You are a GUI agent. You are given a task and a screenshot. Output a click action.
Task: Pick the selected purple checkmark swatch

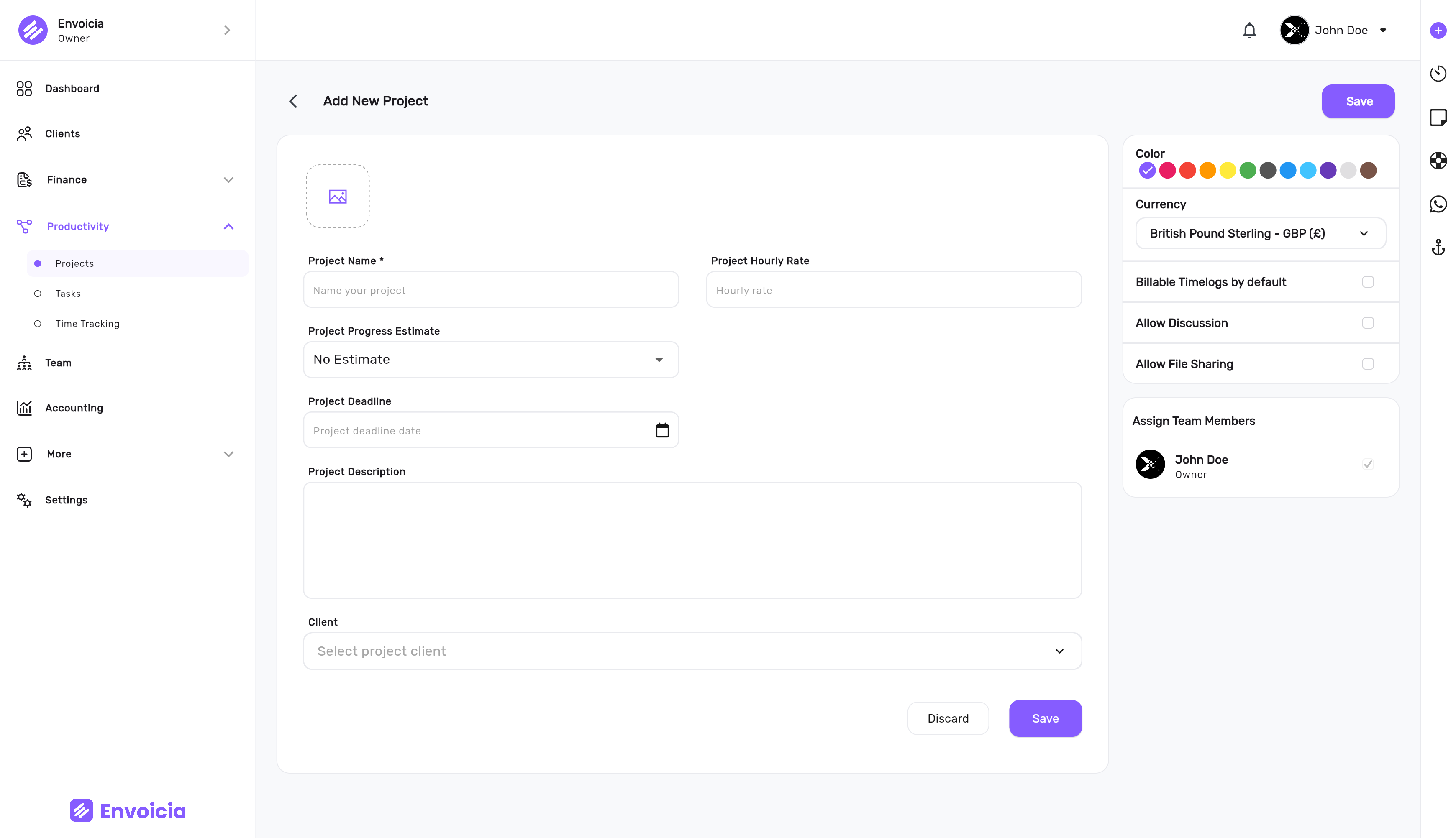pyautogui.click(x=1147, y=170)
